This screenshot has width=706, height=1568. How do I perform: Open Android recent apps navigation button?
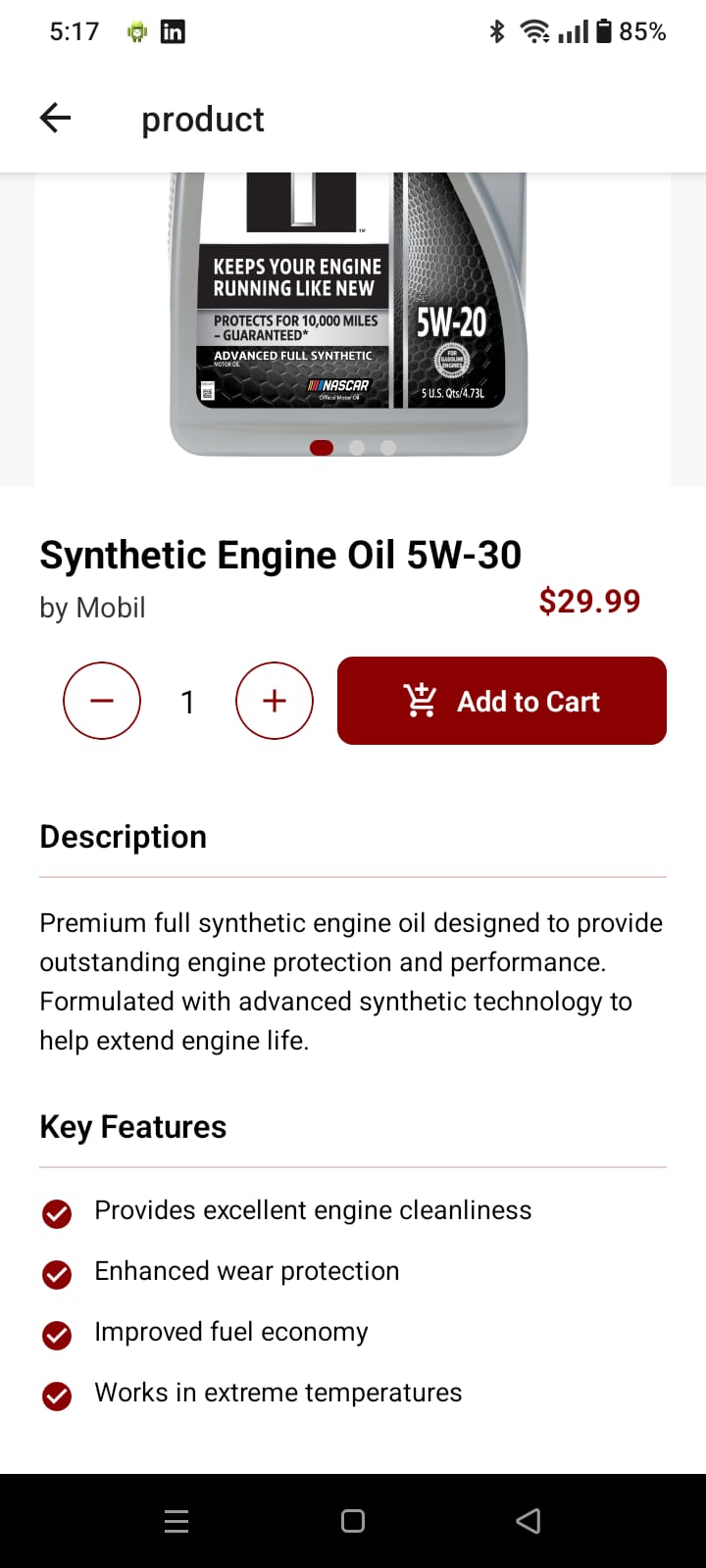click(x=176, y=1521)
